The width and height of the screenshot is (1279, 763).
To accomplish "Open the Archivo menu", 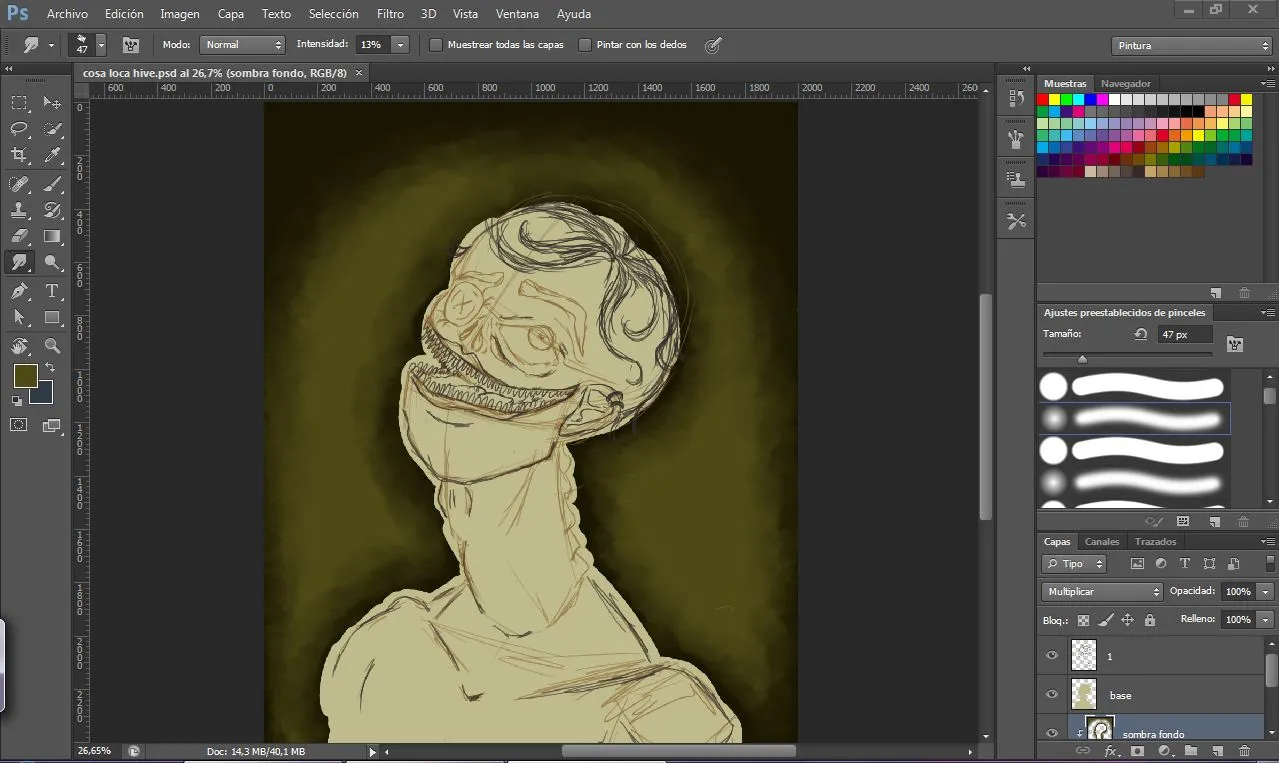I will click(x=67, y=14).
